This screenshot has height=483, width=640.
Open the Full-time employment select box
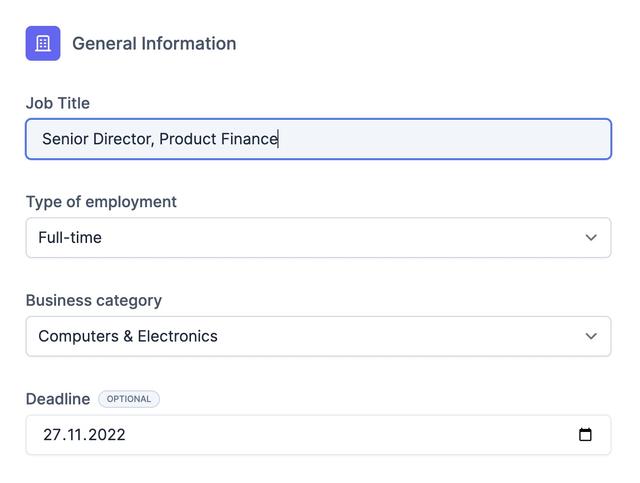pos(300,238)
